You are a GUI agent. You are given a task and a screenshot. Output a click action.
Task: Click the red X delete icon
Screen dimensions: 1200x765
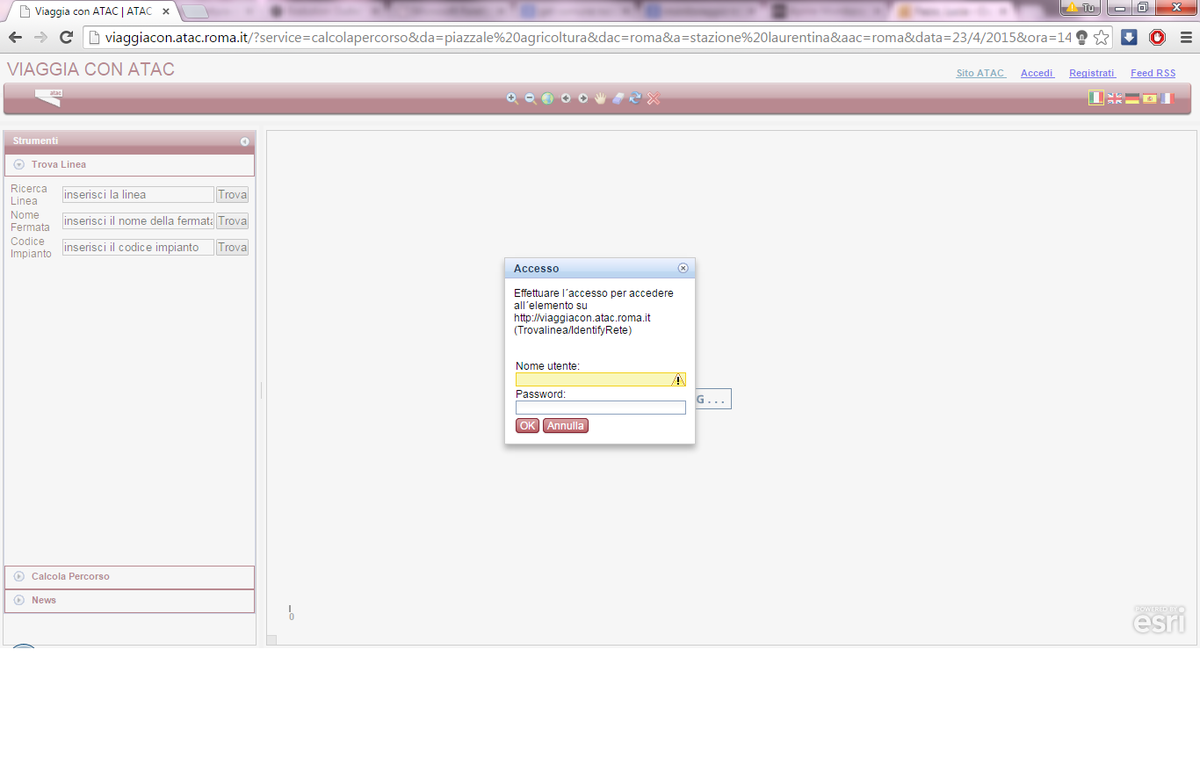coord(653,98)
